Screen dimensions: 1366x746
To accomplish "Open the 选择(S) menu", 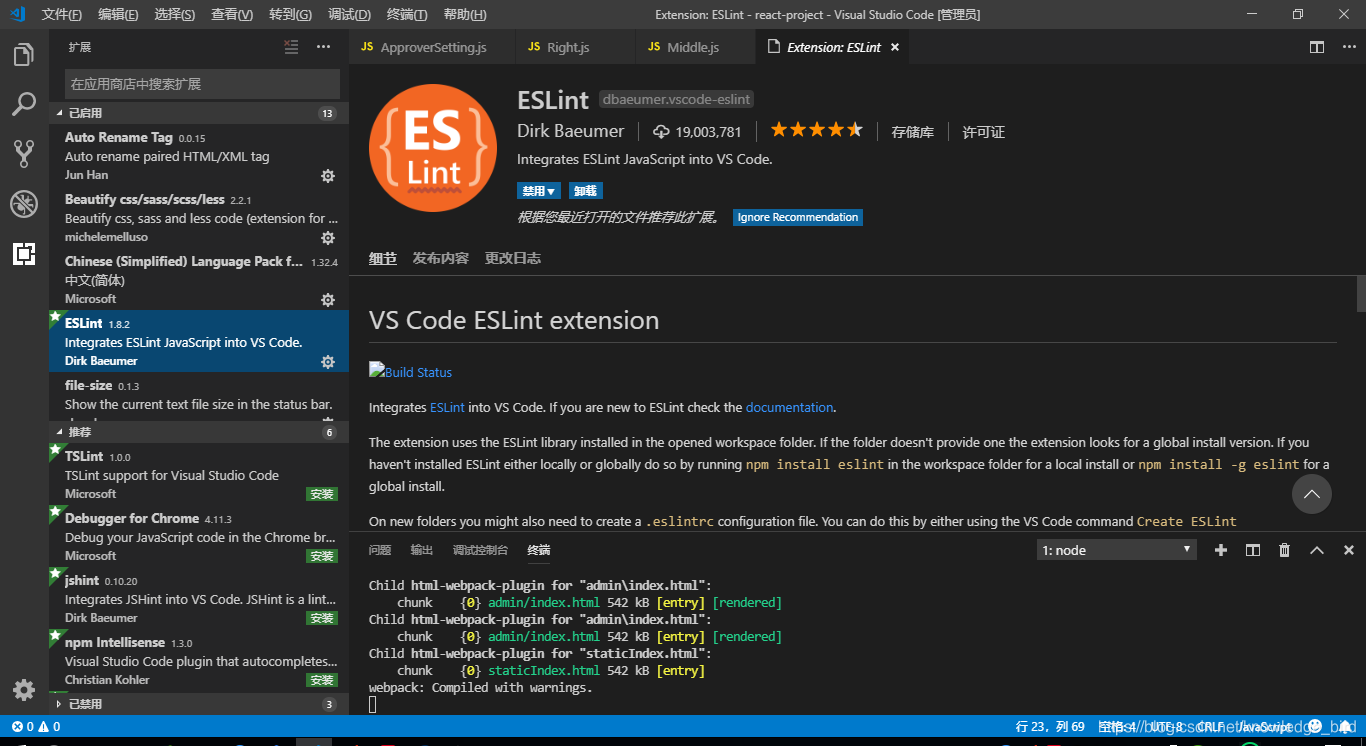I will (x=175, y=15).
